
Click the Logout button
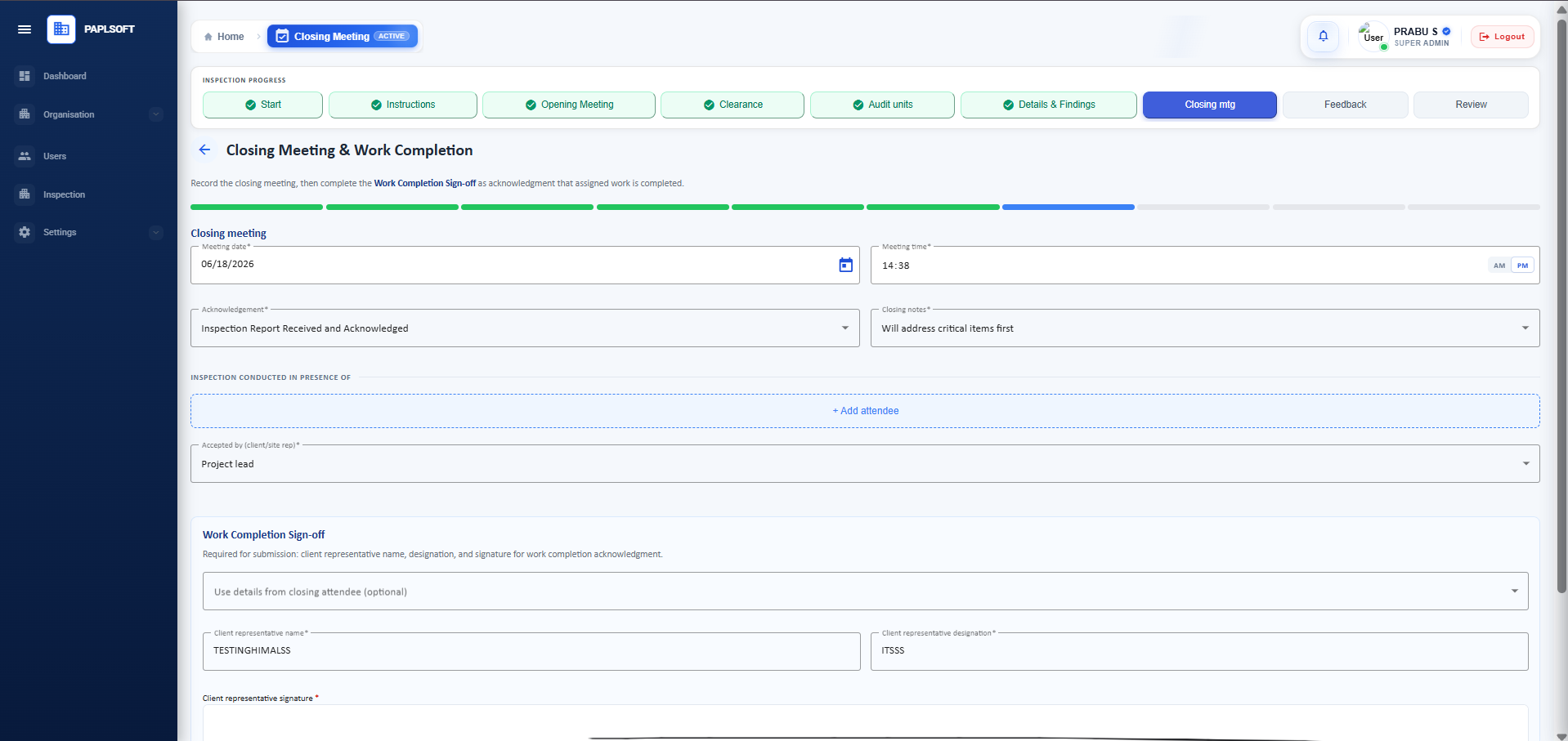point(1502,37)
